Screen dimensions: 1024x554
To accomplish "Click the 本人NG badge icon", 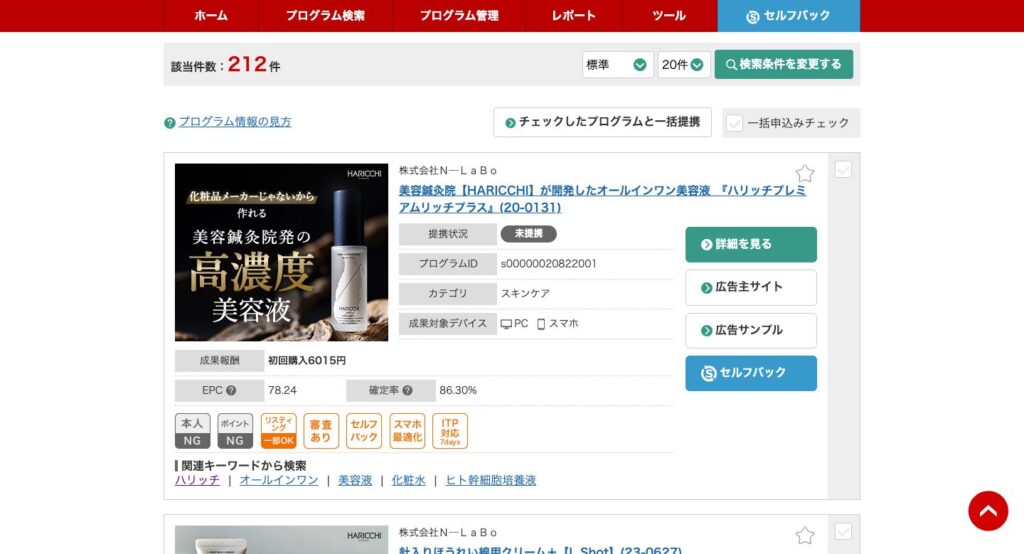I will 193,431.
